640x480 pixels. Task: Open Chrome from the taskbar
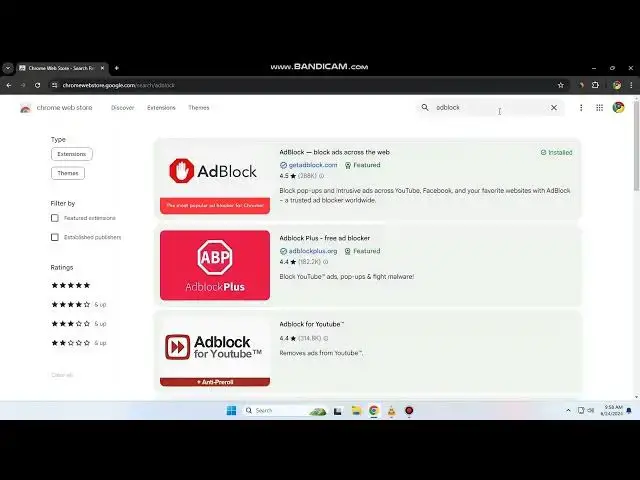[373, 411]
